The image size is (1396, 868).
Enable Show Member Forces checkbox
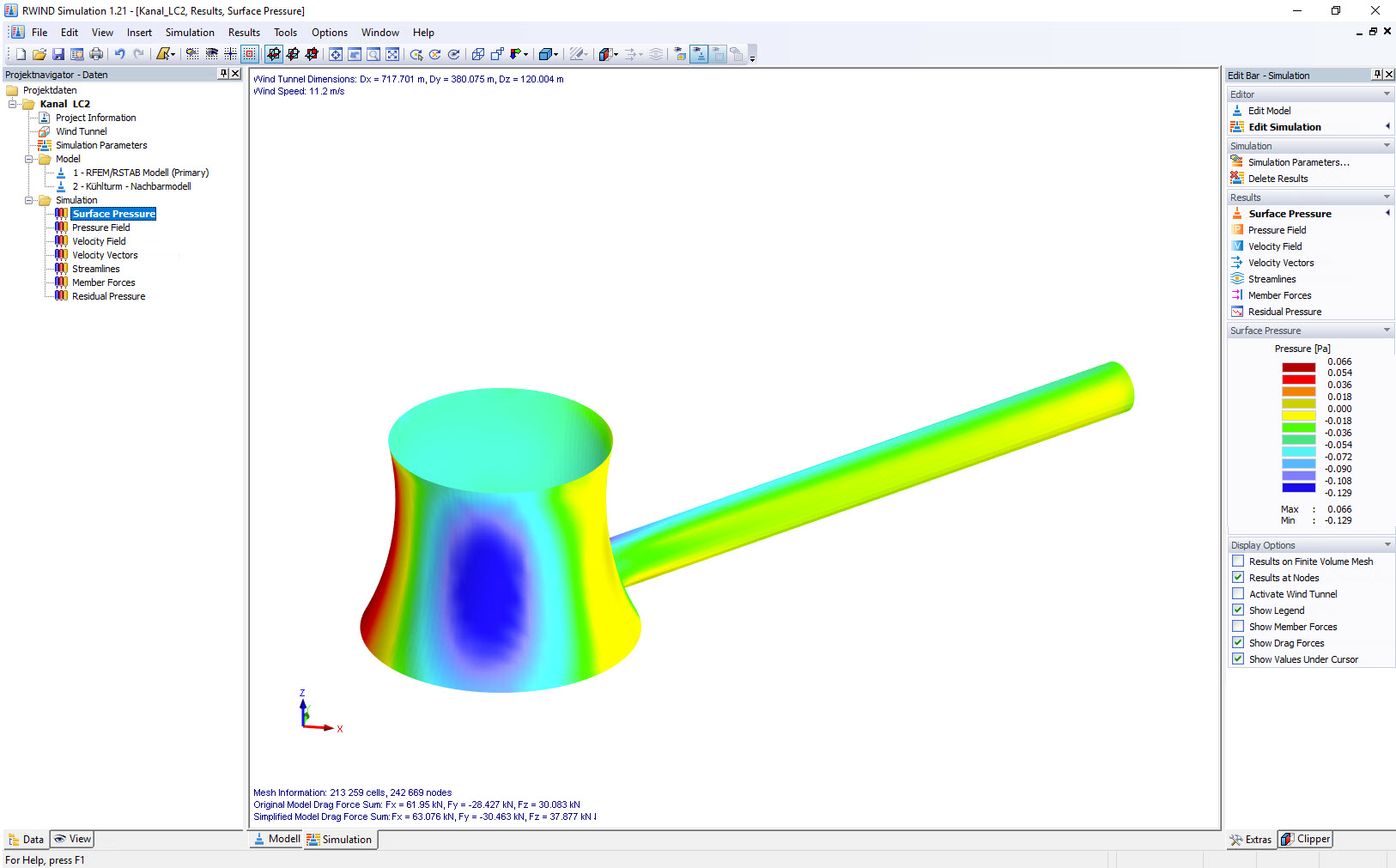pyautogui.click(x=1238, y=627)
